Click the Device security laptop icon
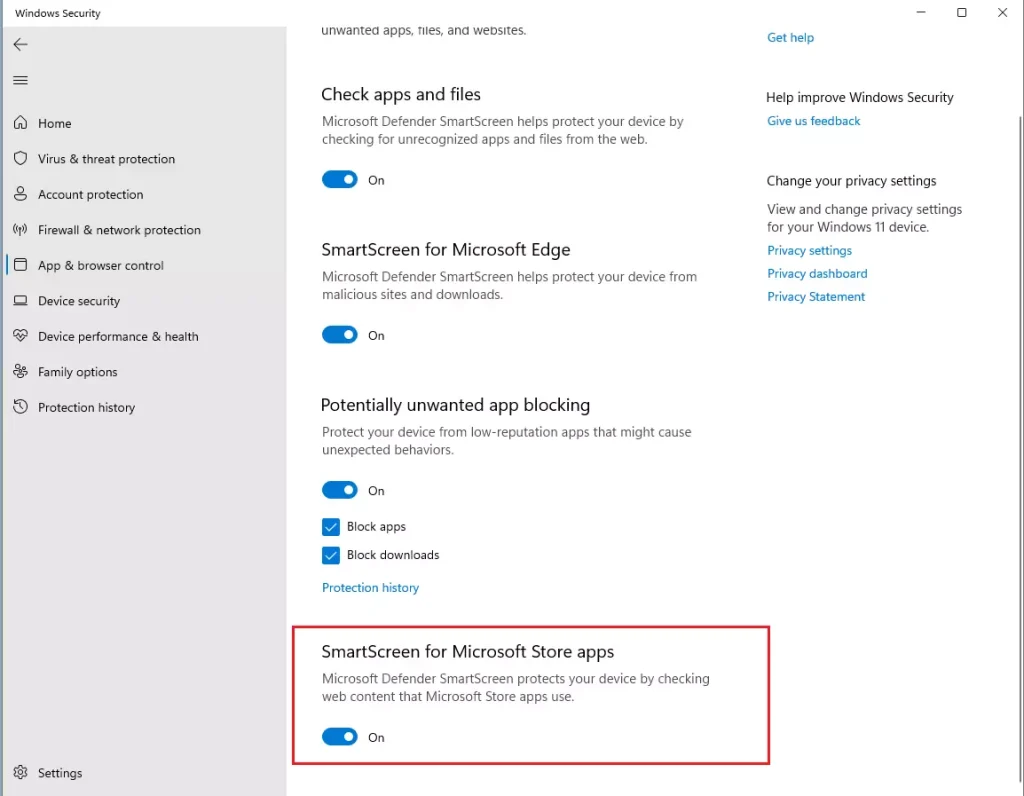 coord(20,300)
